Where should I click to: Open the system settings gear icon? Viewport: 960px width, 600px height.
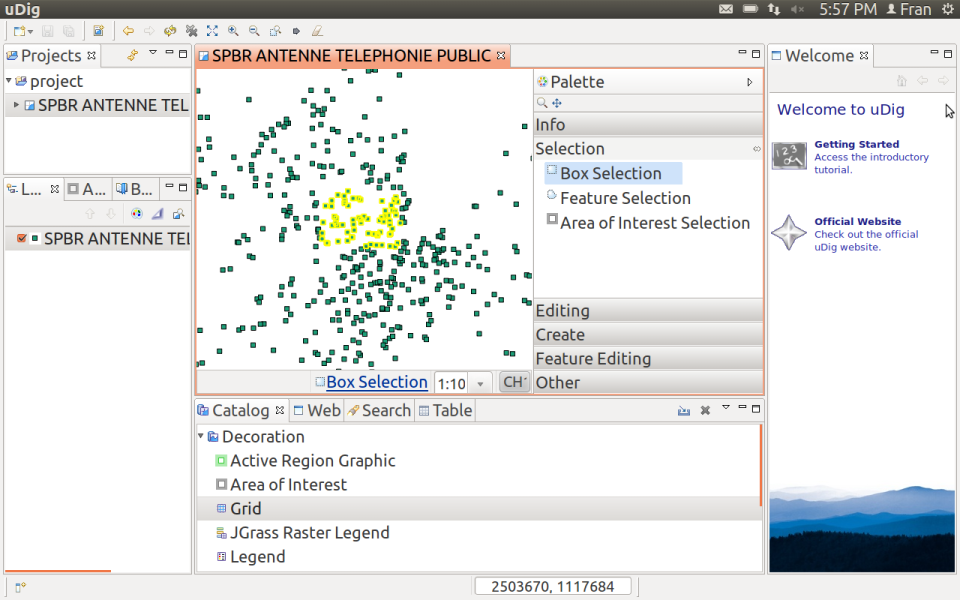click(948, 9)
